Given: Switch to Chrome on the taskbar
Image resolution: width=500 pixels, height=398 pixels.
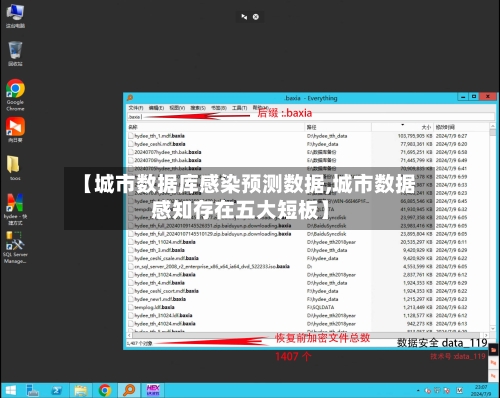Looking at the screenshot, I should coord(105,390).
